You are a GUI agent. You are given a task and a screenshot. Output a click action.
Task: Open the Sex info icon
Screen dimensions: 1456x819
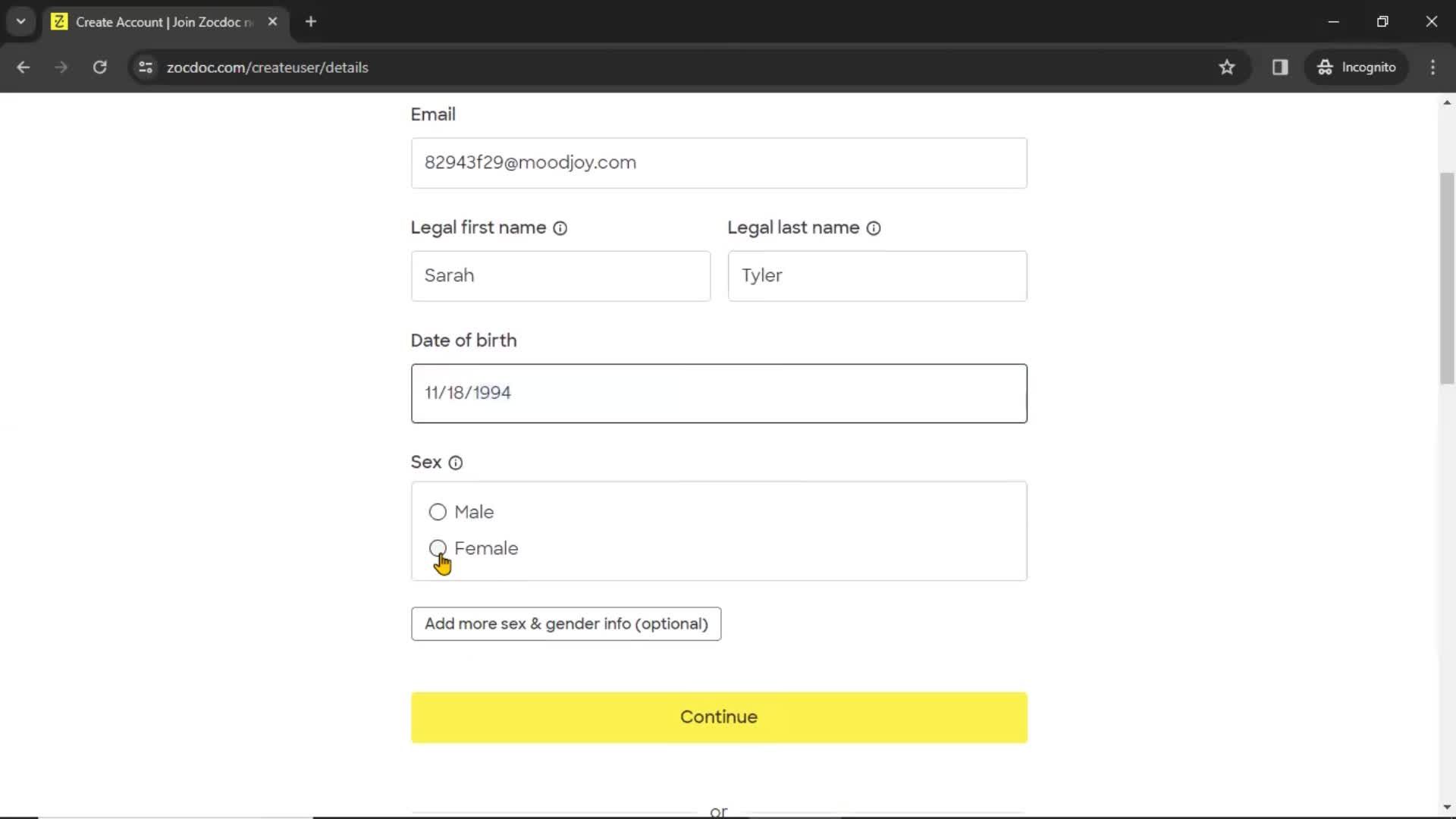tap(455, 463)
